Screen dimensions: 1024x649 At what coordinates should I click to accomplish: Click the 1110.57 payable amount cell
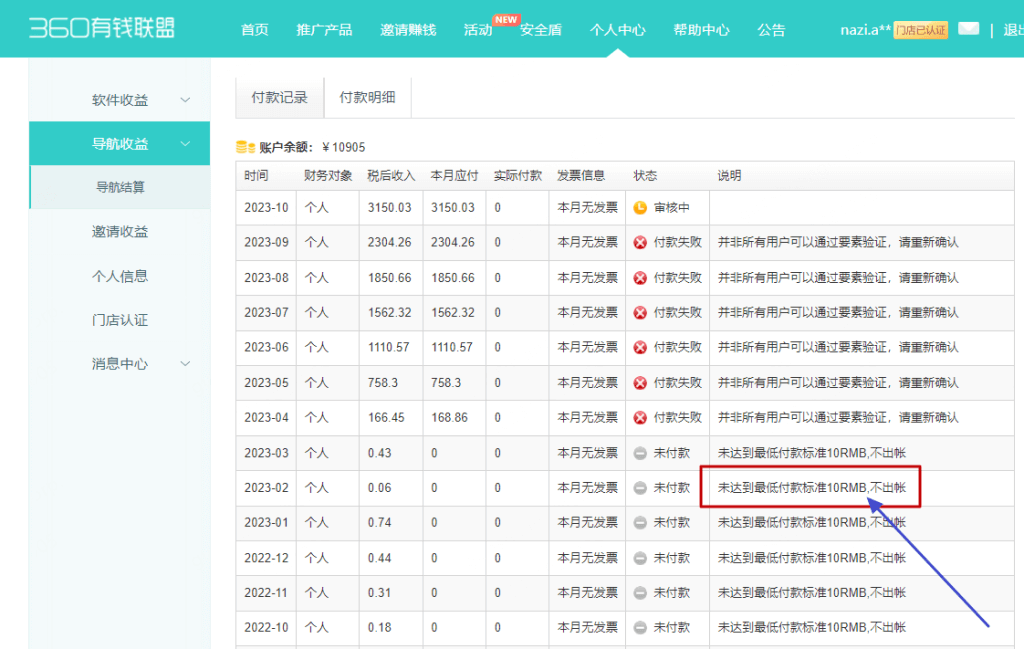[x=452, y=347]
